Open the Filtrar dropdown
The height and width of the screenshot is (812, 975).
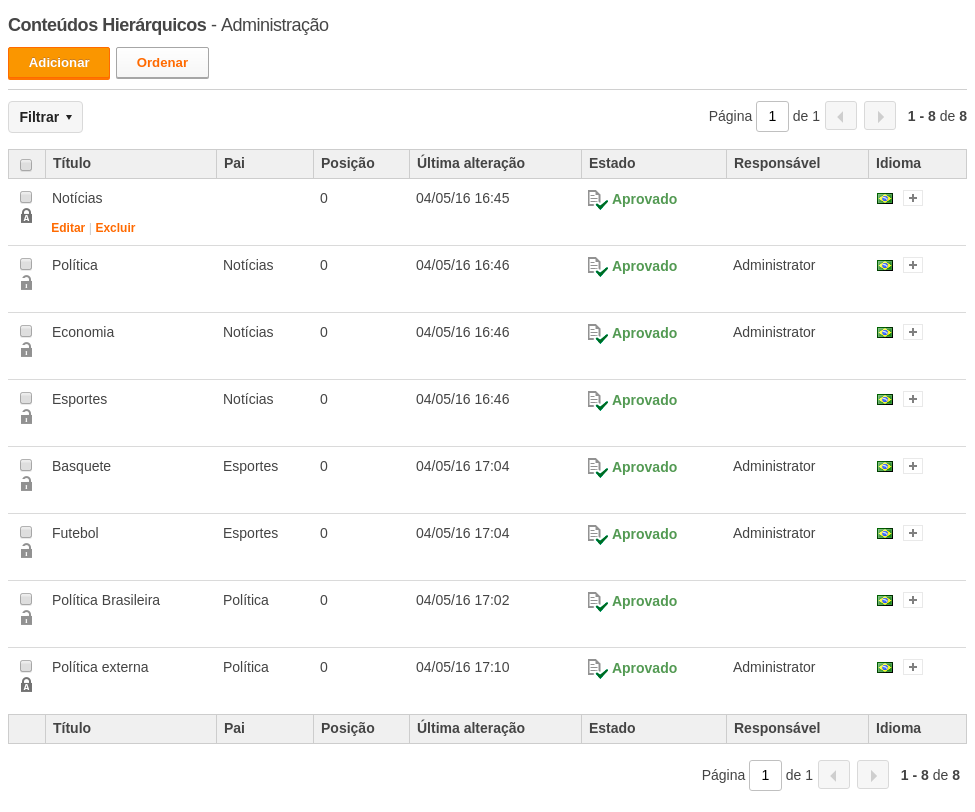(x=45, y=117)
